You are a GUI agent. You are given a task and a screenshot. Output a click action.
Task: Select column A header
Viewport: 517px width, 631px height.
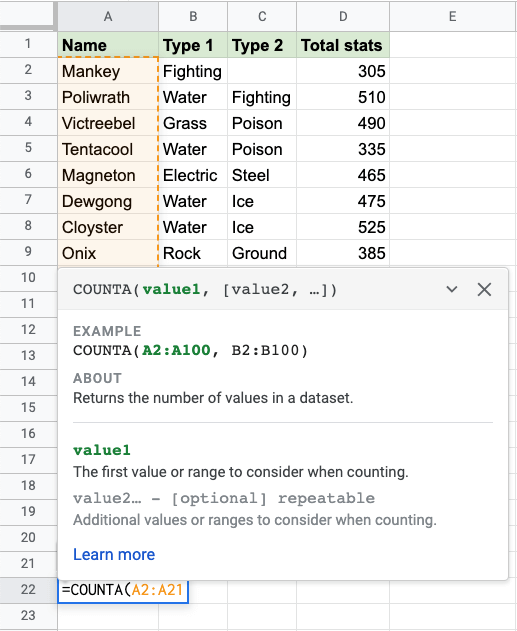click(x=108, y=16)
